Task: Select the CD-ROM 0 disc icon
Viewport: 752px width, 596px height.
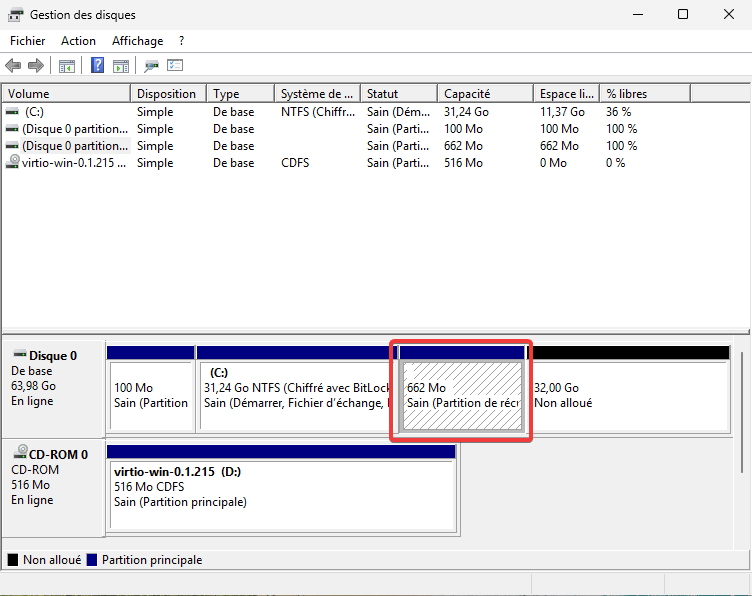Action: [x=19, y=454]
